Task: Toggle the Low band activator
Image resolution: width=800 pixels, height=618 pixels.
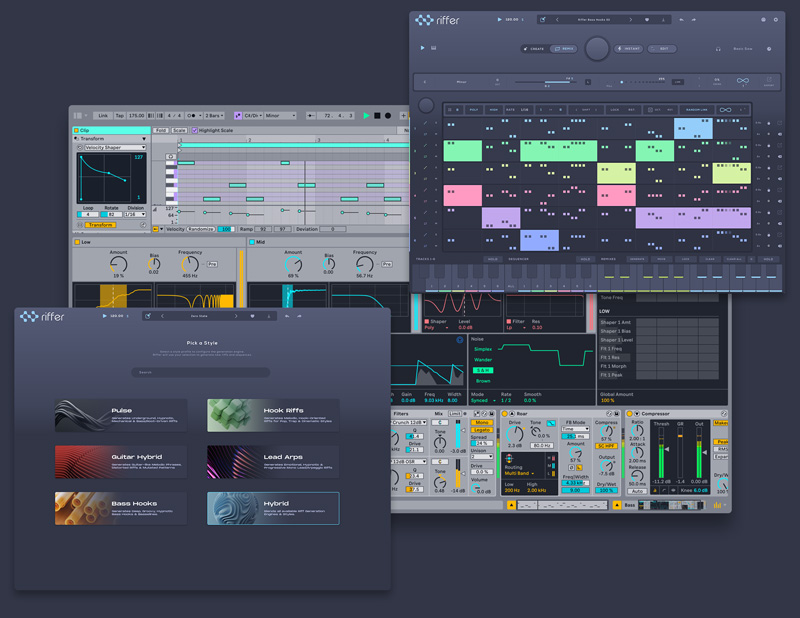Action: click(78, 242)
